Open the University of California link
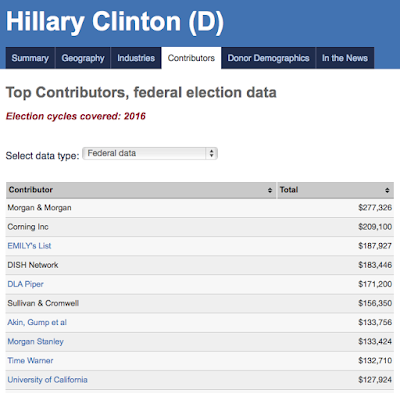 click(47, 380)
